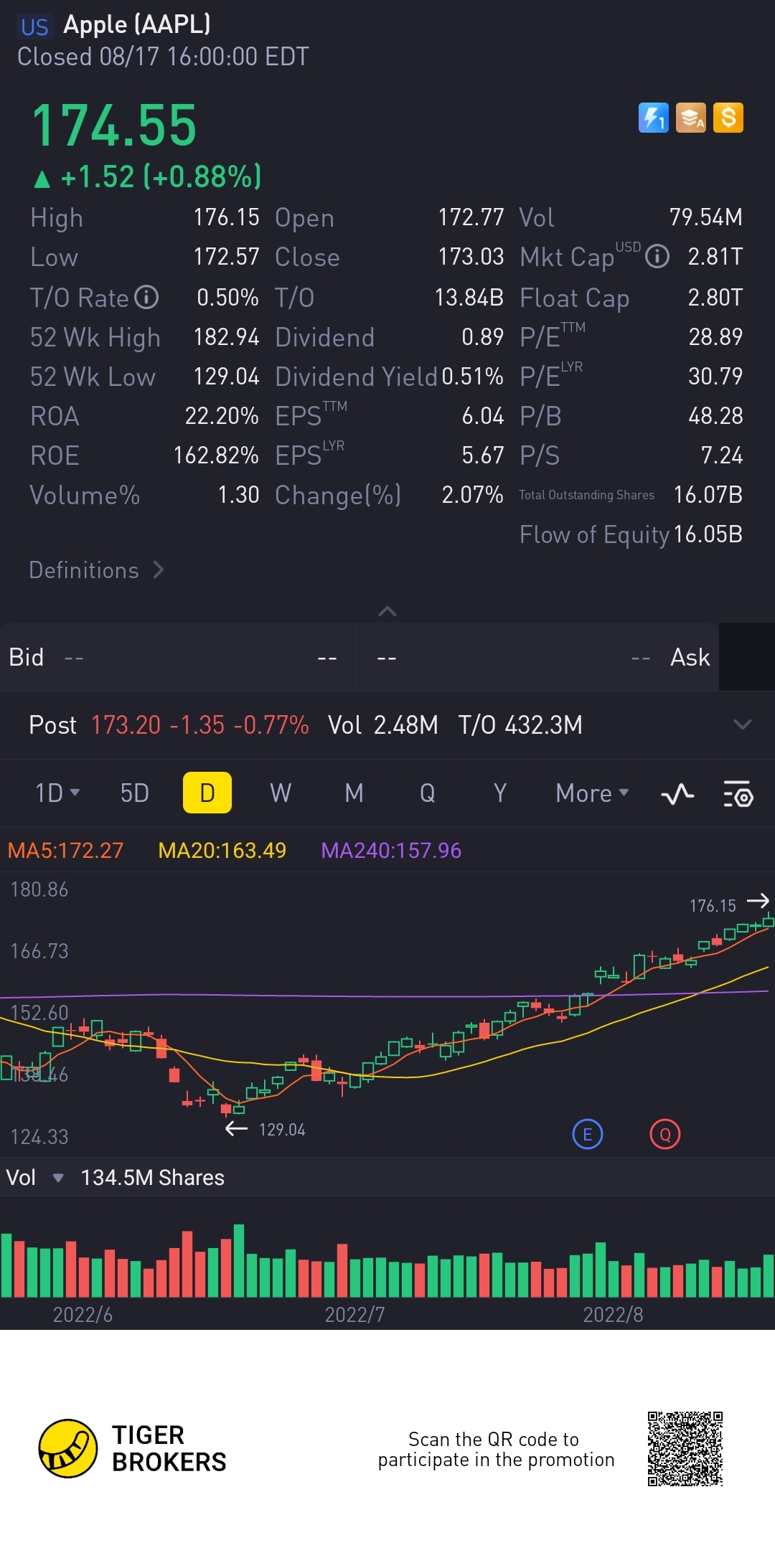Tap the ROE value 162.82%
This screenshot has width=775, height=1568.
tap(216, 455)
